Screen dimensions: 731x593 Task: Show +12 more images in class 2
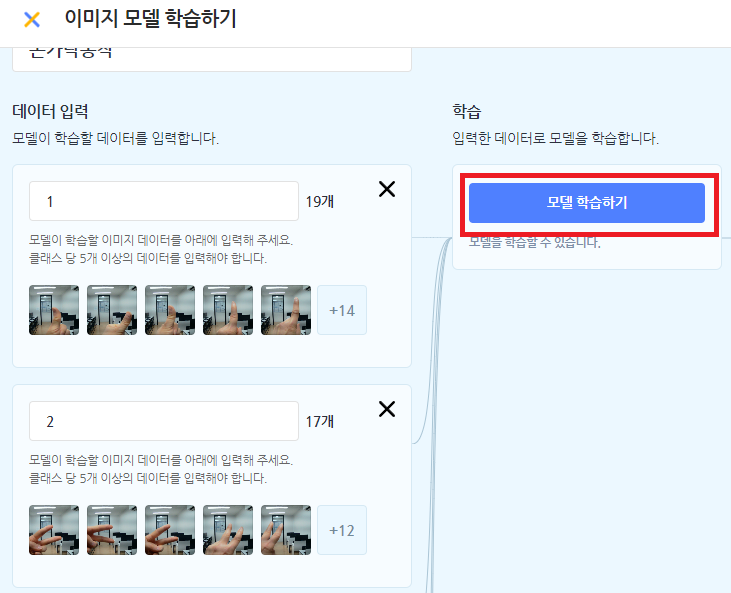click(x=342, y=530)
